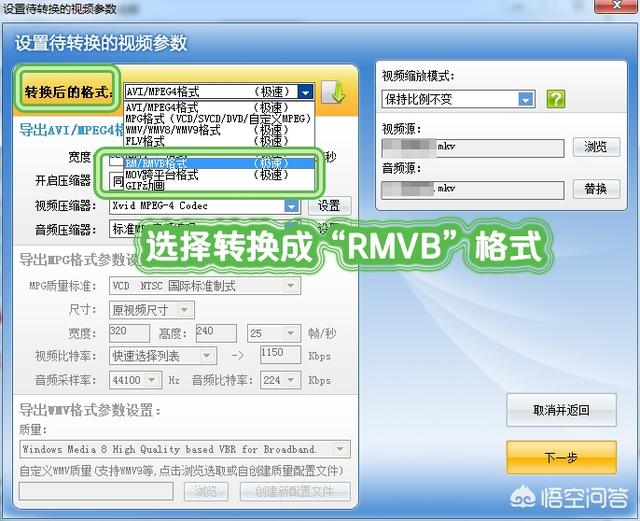Open the 视频缩放模式 dropdown (保持比例不变)

(458, 99)
